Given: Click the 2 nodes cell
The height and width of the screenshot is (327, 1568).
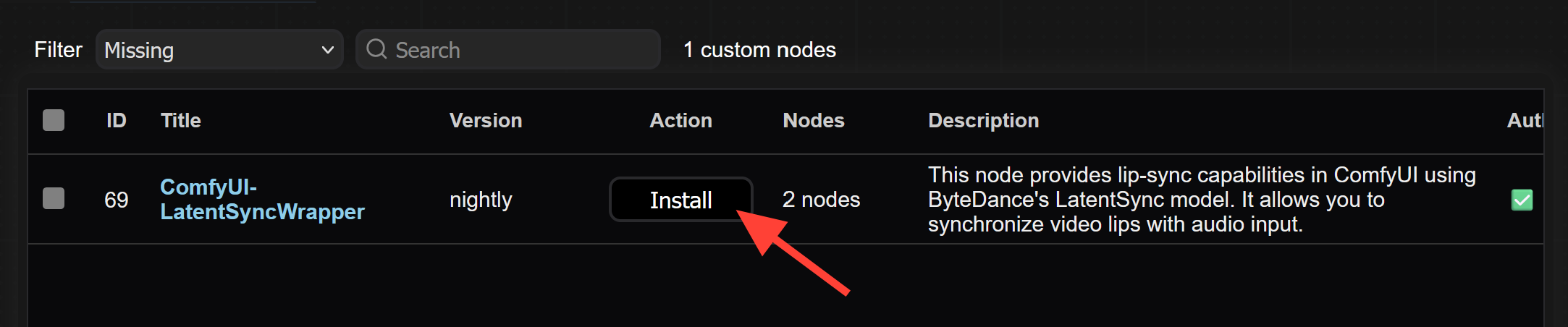Looking at the screenshot, I should point(821,200).
